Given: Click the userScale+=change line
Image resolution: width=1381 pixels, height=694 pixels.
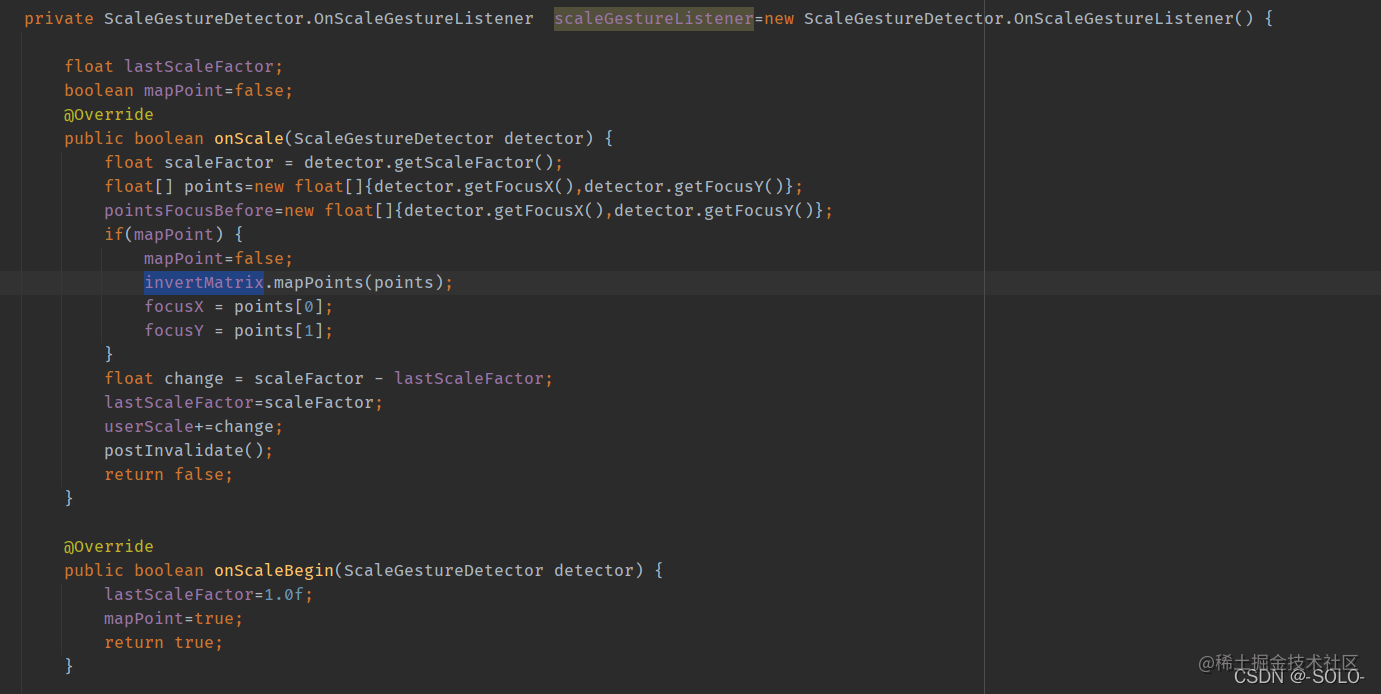Looking at the screenshot, I should click(194, 426).
